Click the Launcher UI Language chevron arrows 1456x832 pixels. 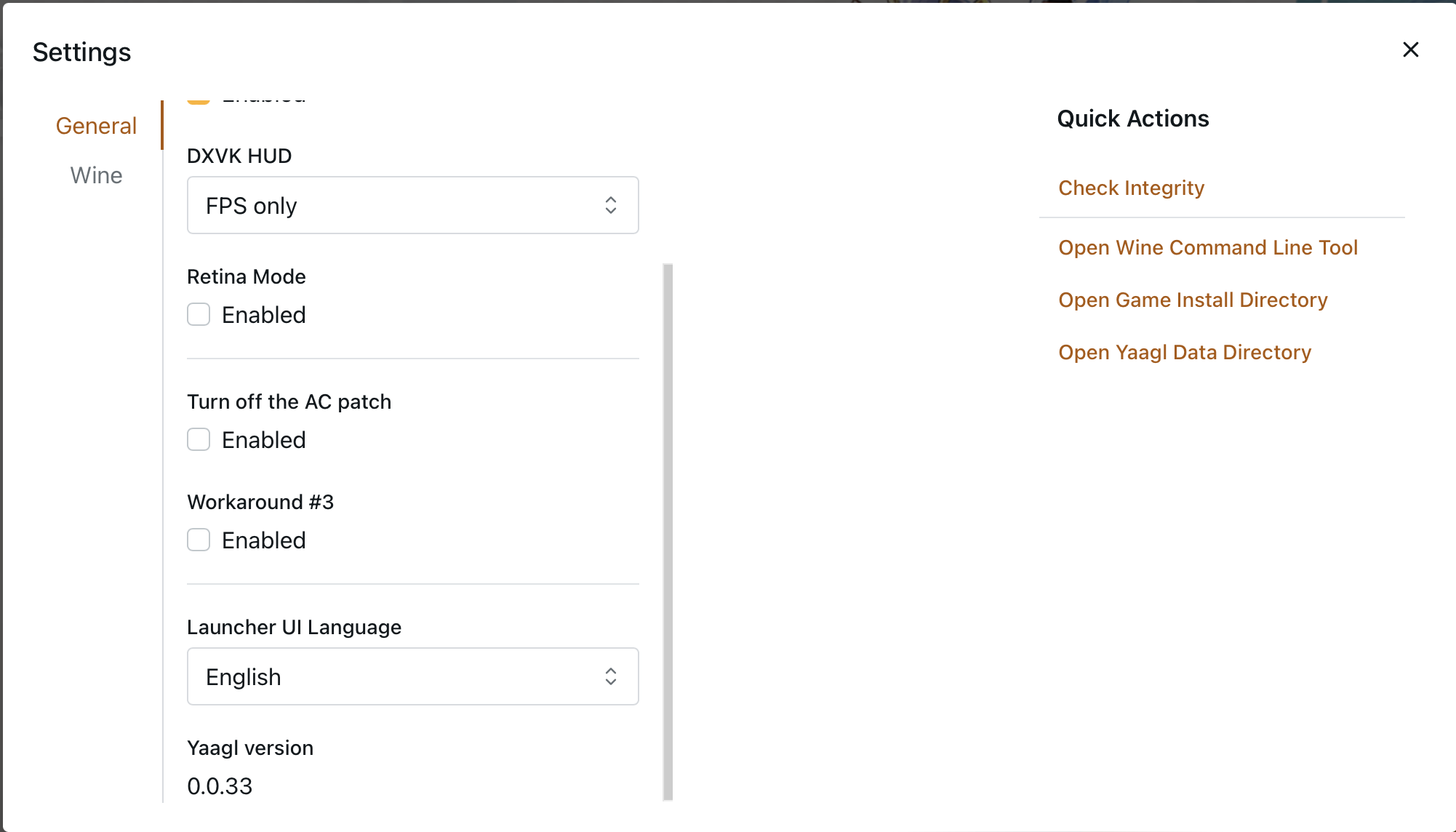[610, 676]
